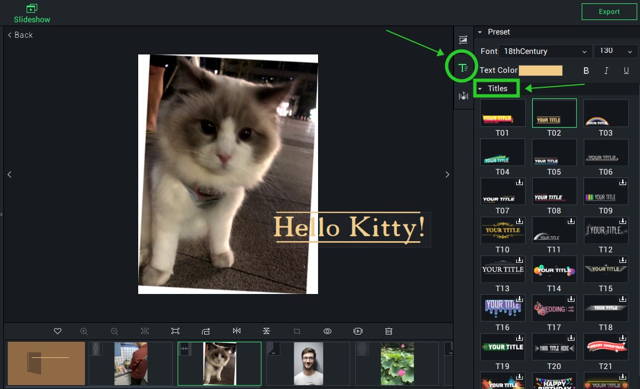The width and height of the screenshot is (640, 389).
Task: Click the Hello Kitty! text overlay
Action: [349, 227]
